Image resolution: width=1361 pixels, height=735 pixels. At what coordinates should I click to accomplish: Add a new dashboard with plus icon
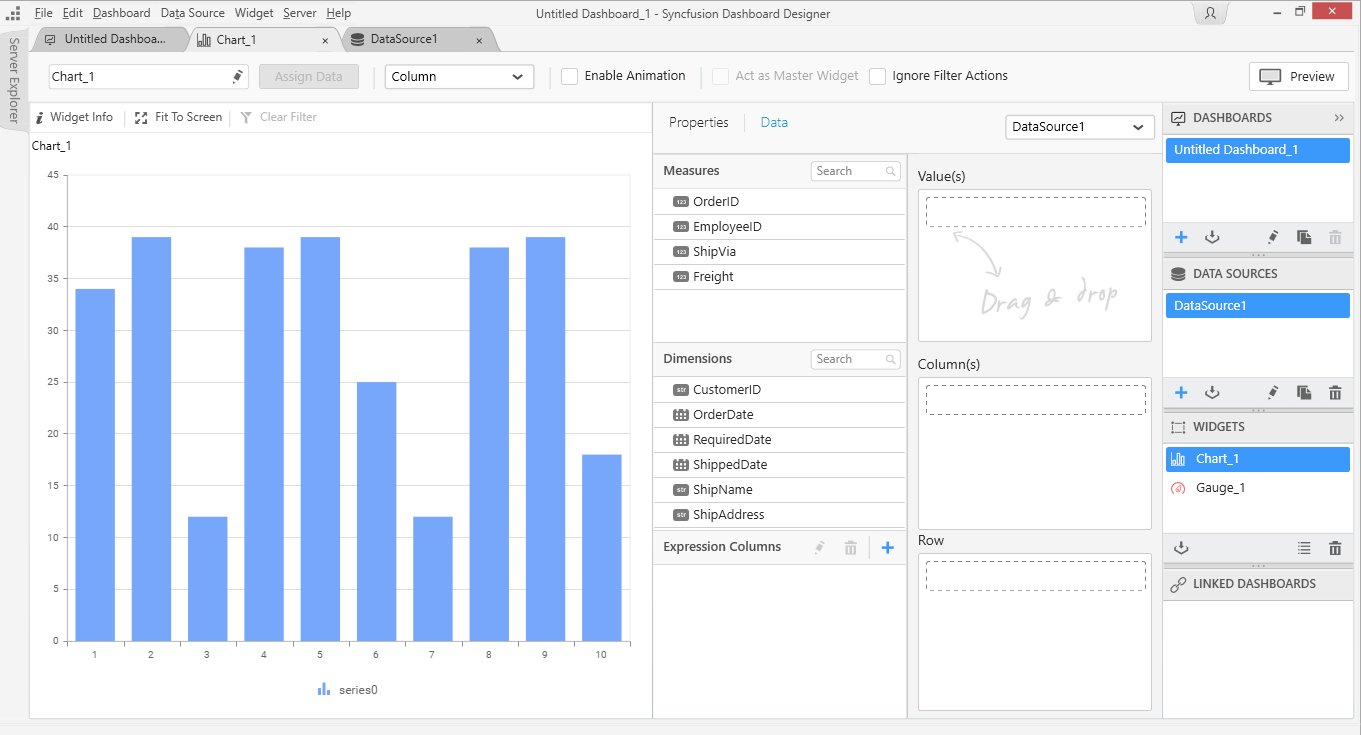[x=1181, y=237]
